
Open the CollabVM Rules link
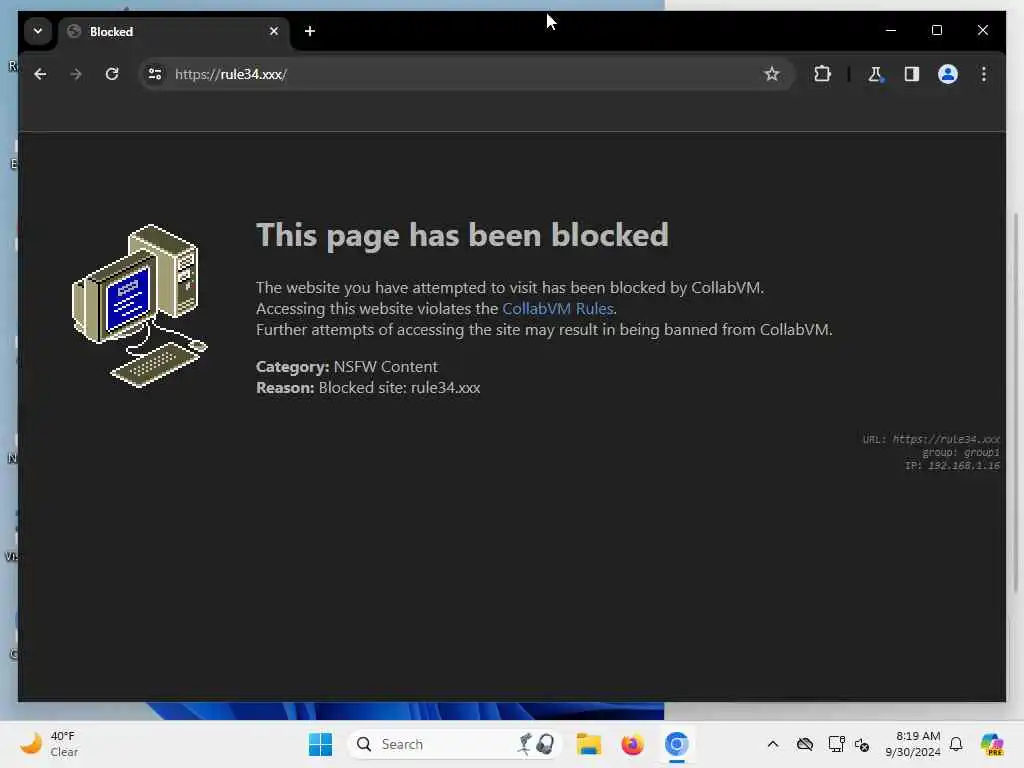point(558,308)
